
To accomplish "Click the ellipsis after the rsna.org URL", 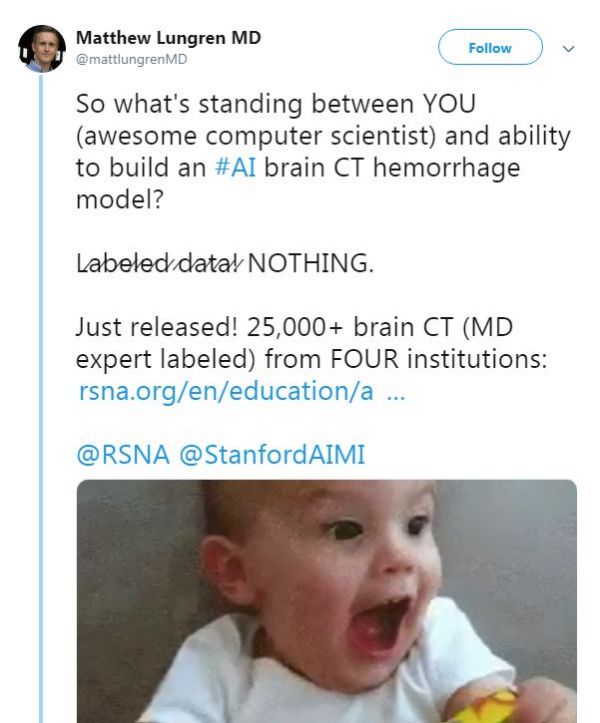I will (x=395, y=391).
